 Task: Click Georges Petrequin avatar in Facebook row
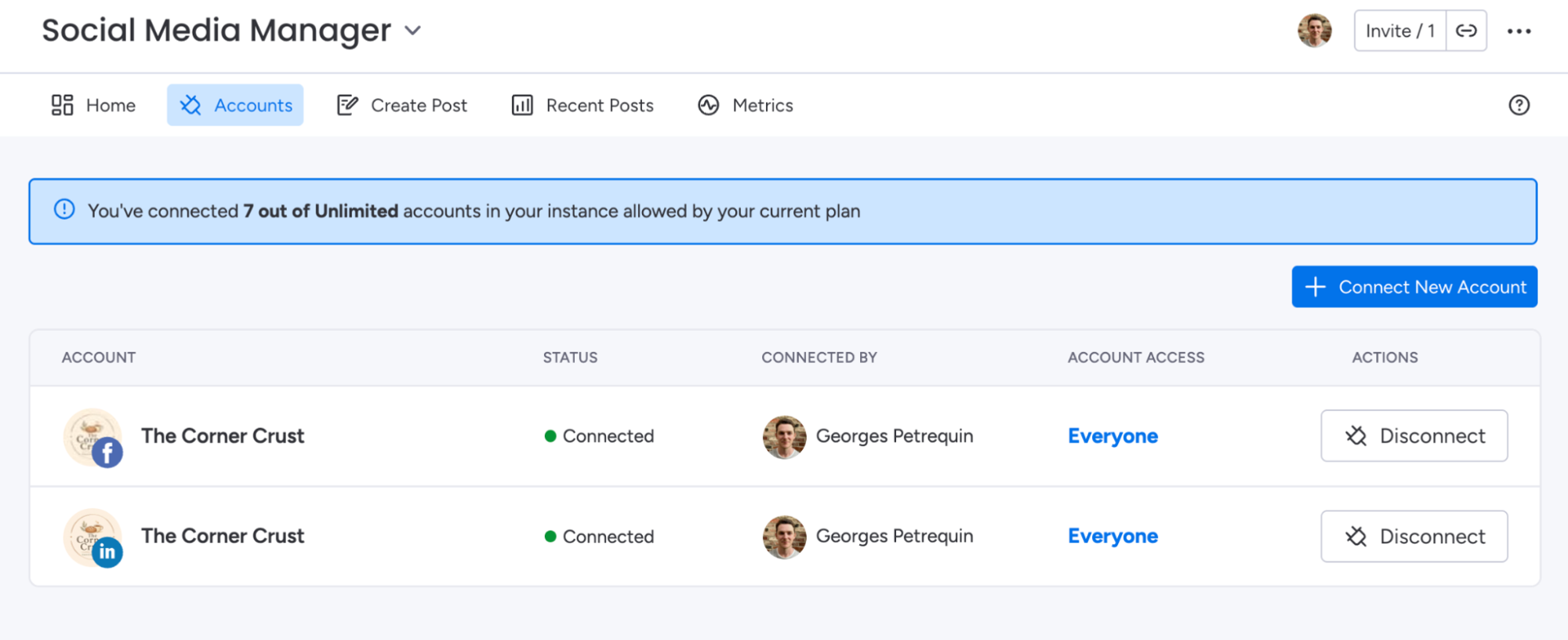click(x=784, y=437)
